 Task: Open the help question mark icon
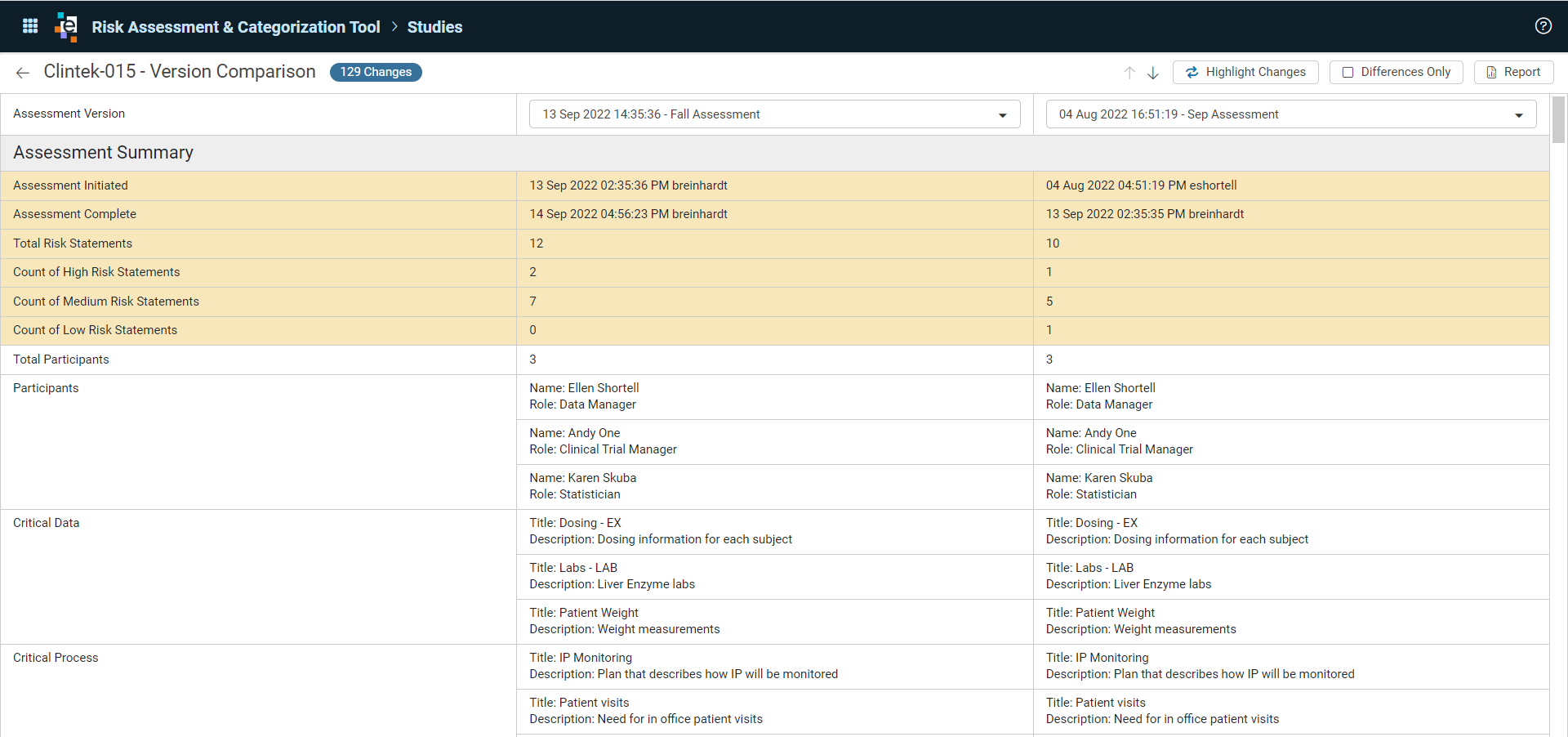click(1543, 26)
